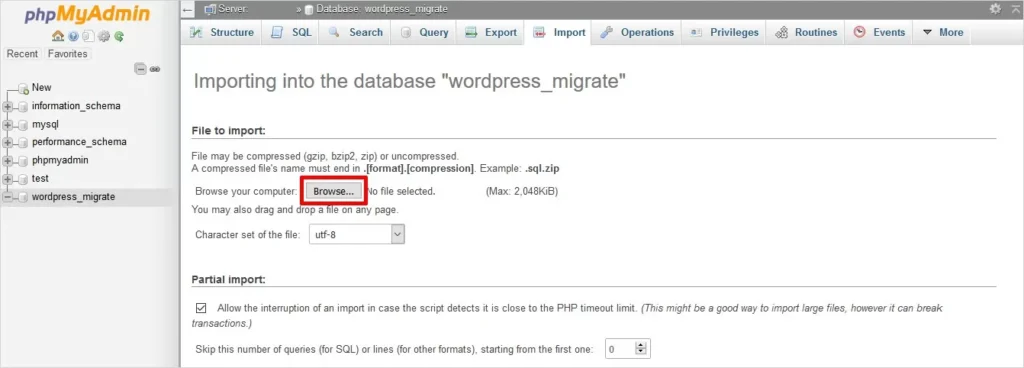Click the page settings gear icon at top right
Image resolution: width=1024 pixels, height=368 pixels.
pos(995,8)
